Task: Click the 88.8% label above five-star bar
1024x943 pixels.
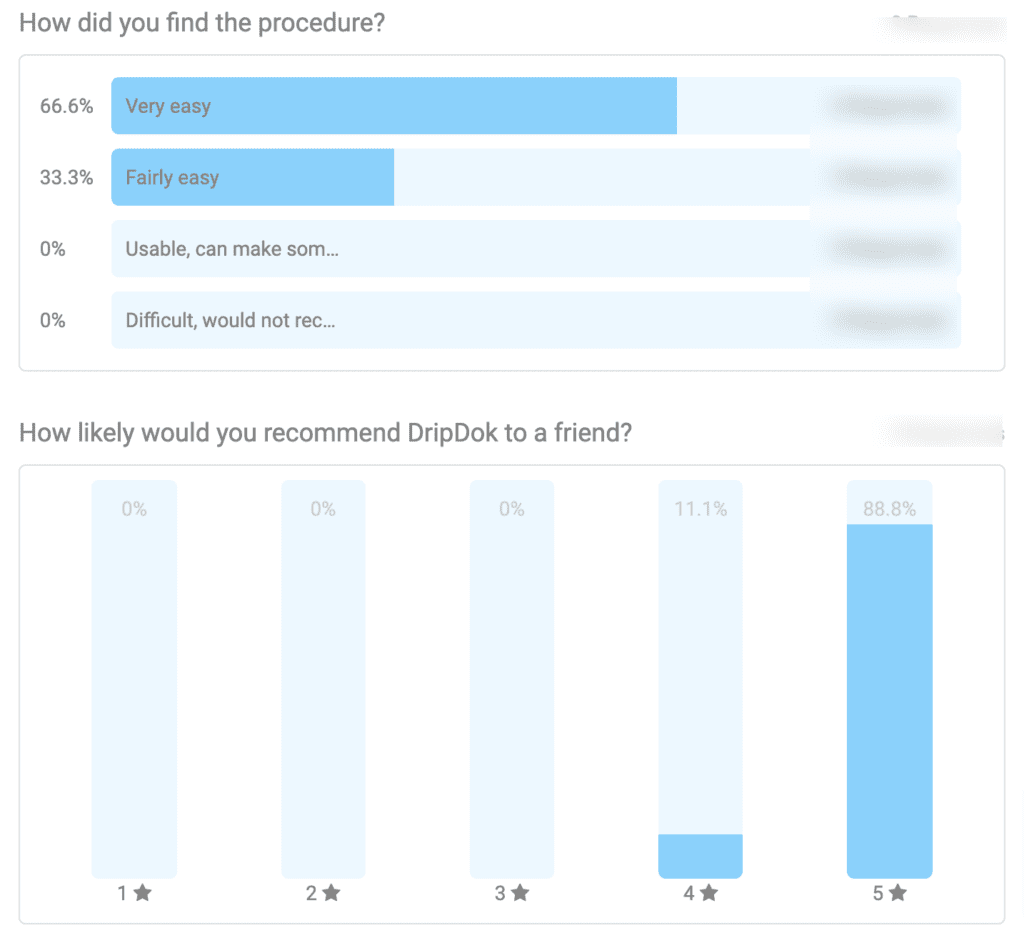Action: [889, 509]
